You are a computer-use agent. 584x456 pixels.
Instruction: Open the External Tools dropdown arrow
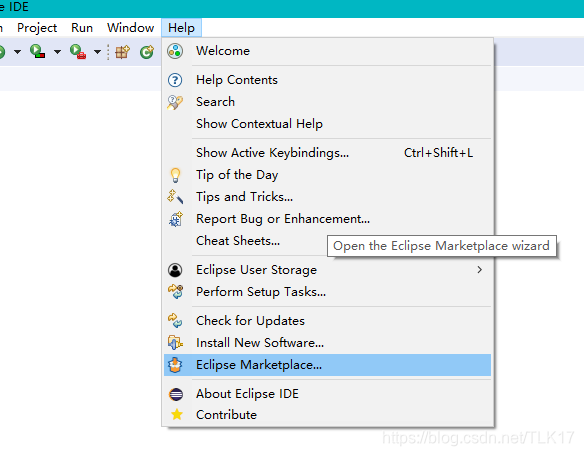[x=97, y=52]
